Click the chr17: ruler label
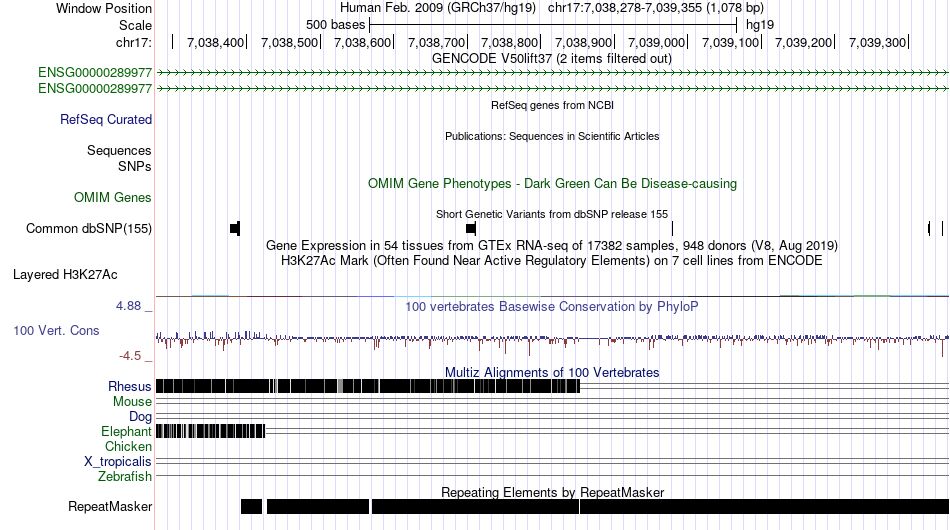This screenshot has width=950, height=530. (134, 42)
